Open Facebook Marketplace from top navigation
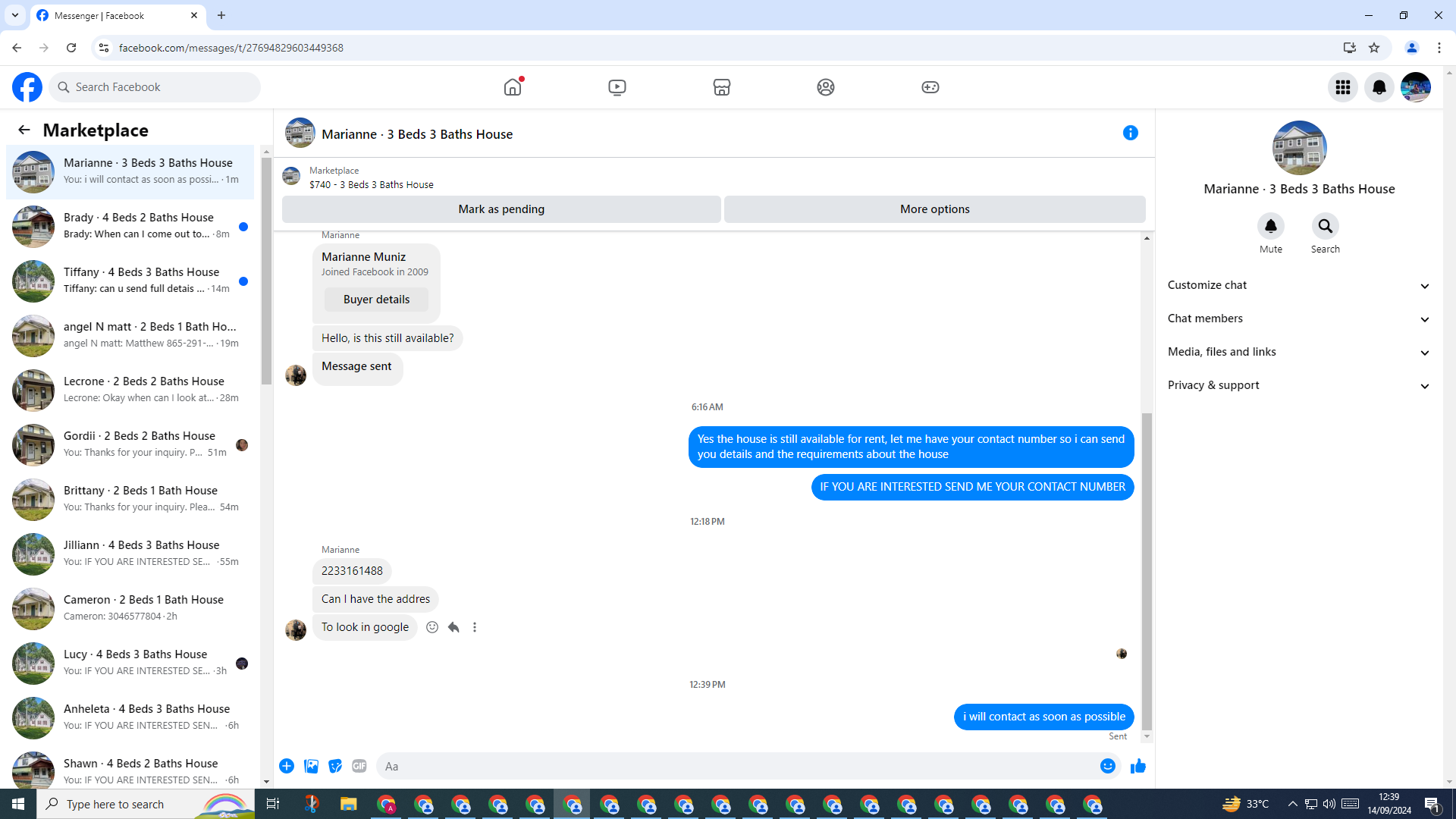This screenshot has width=1456, height=819. [x=721, y=87]
